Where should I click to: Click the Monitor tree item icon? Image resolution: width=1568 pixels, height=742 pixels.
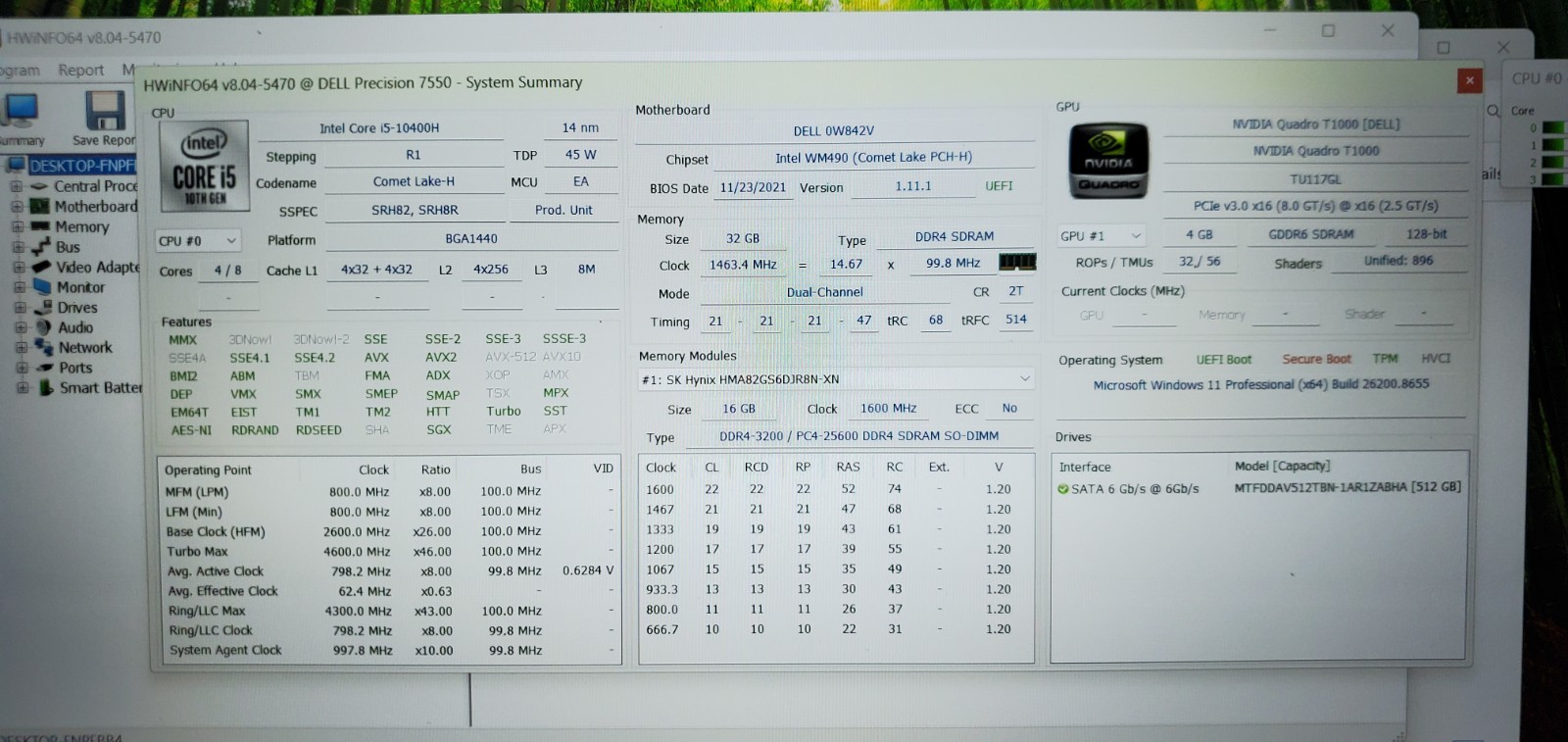point(41,287)
